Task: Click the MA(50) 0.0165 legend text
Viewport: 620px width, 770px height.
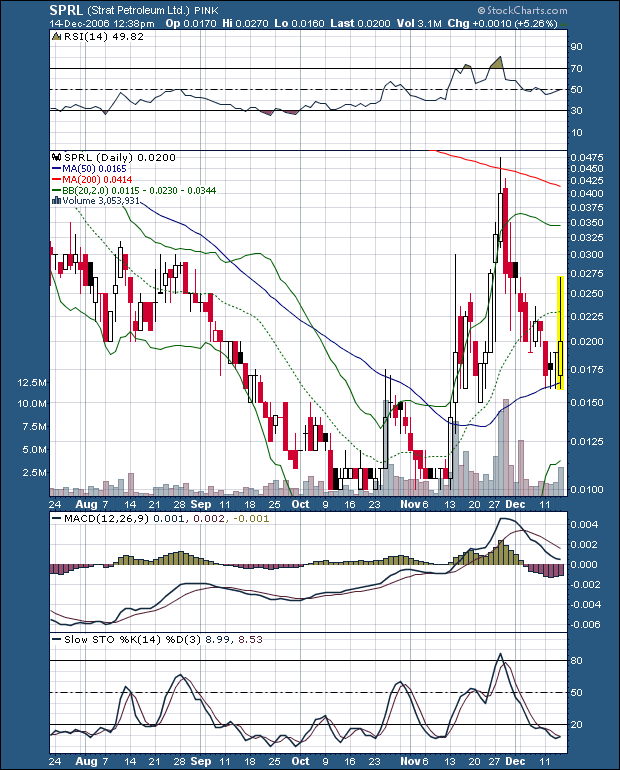Action: coord(94,169)
